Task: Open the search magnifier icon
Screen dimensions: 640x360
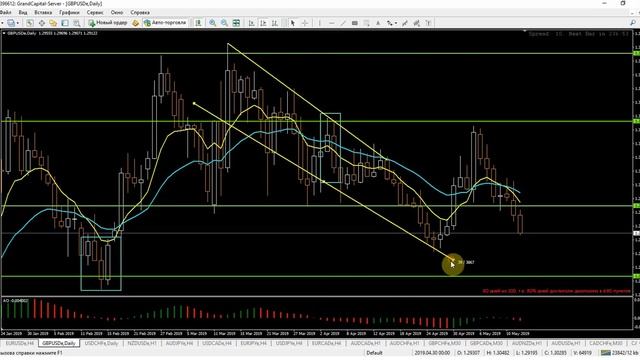Action: coord(633,23)
